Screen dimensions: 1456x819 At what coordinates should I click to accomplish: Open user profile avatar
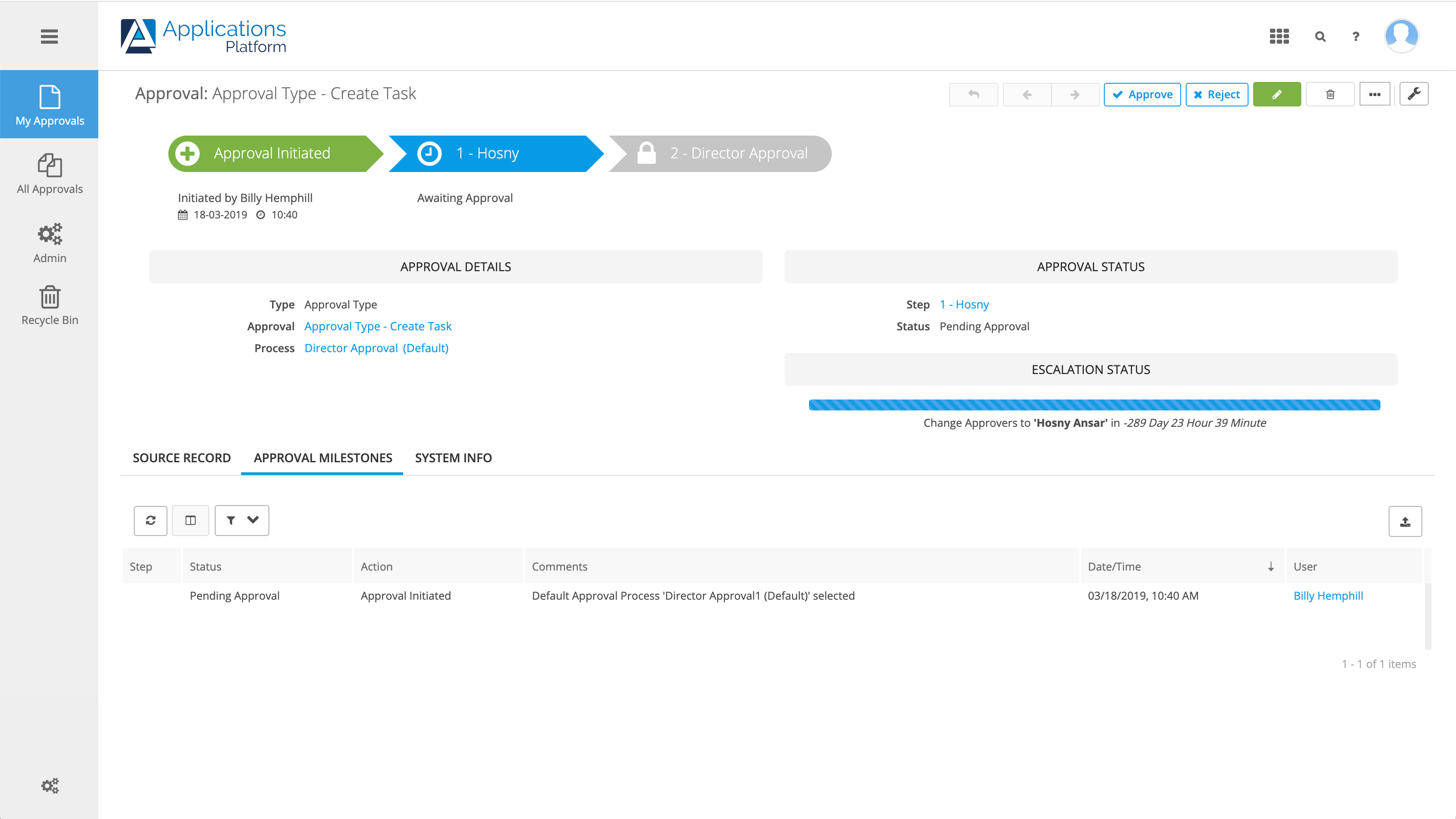click(1401, 35)
